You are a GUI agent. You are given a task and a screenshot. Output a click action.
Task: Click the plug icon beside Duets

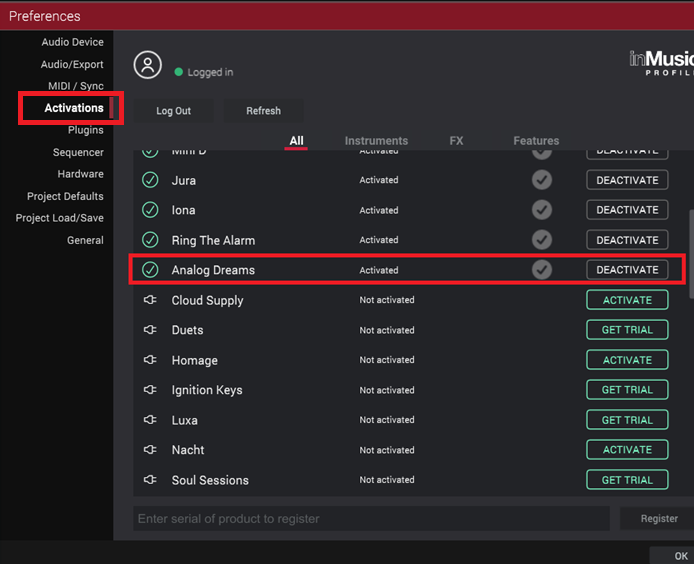click(150, 330)
